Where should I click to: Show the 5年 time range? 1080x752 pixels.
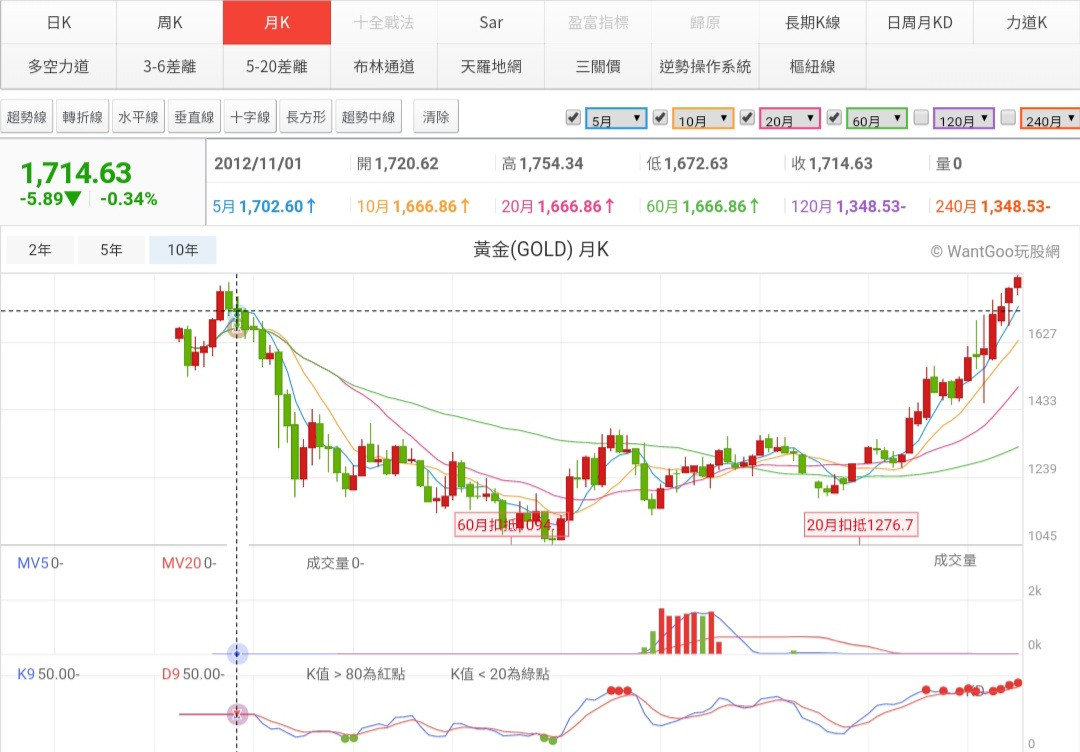tap(111, 250)
